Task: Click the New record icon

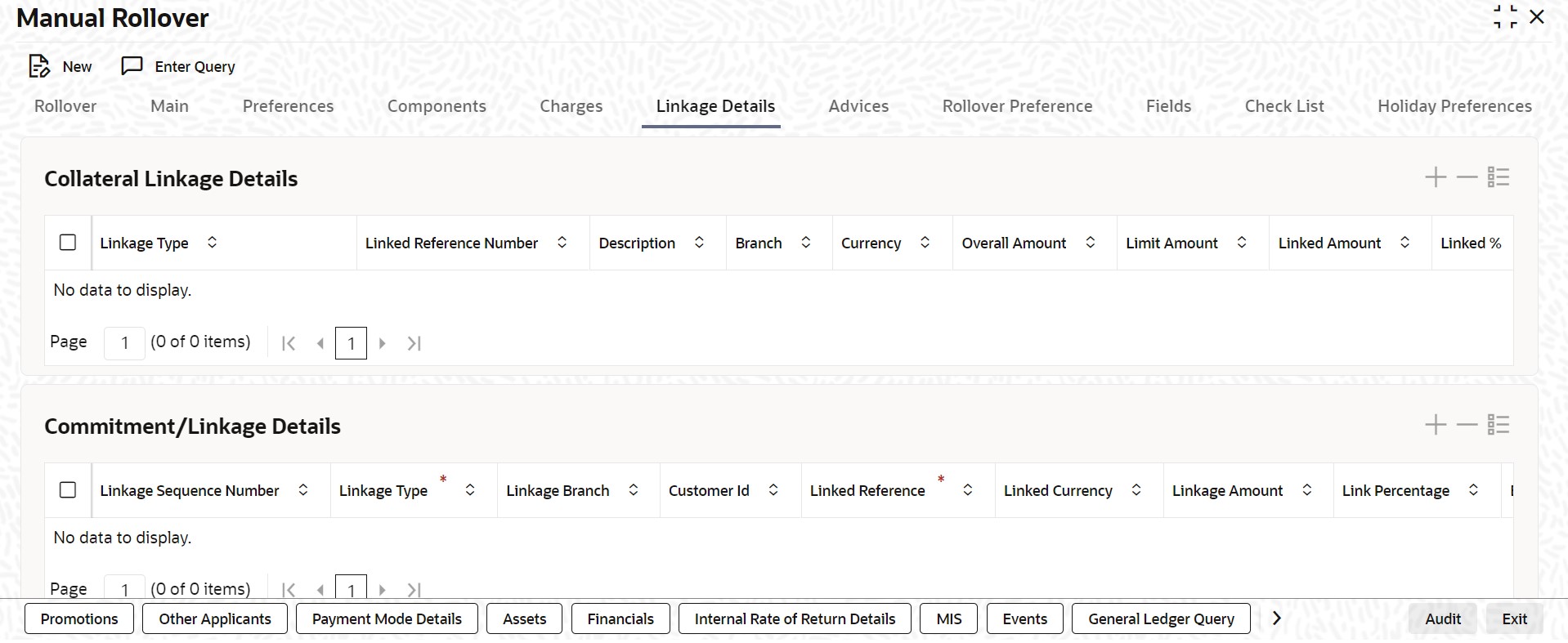Action: tap(39, 66)
